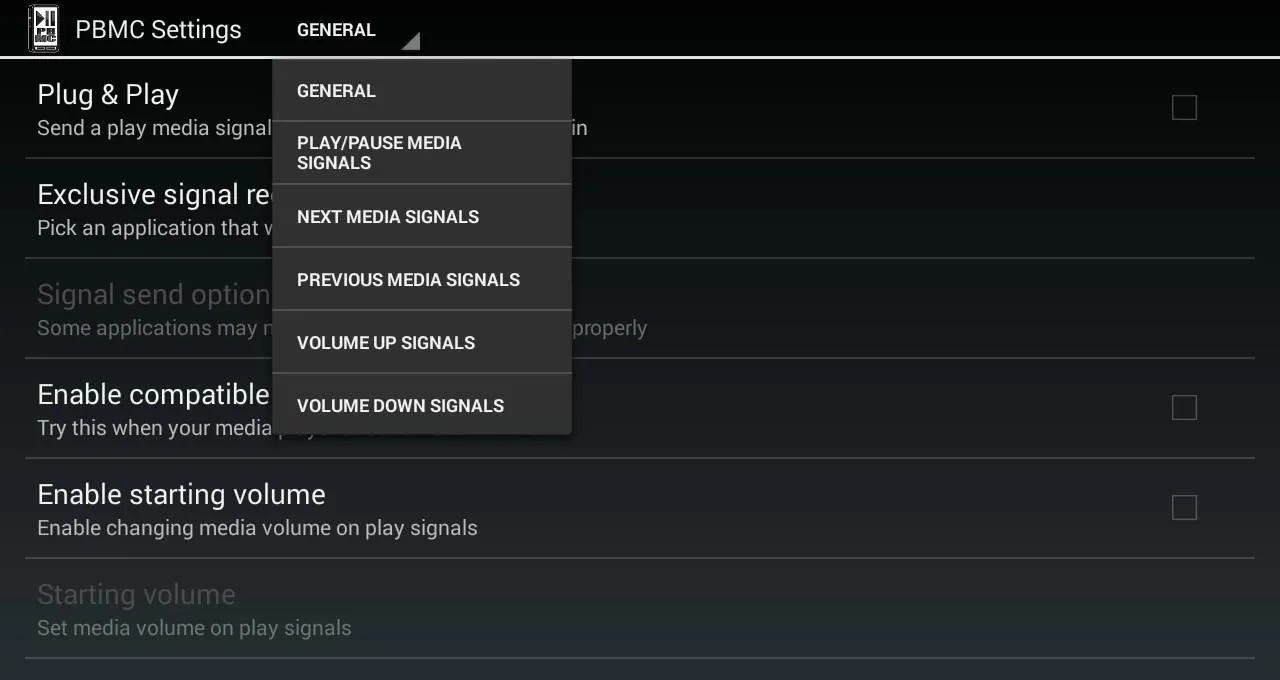1280x680 pixels.
Task: Pick NEXT MEDIA SIGNALS entry
Action: pyautogui.click(x=422, y=216)
